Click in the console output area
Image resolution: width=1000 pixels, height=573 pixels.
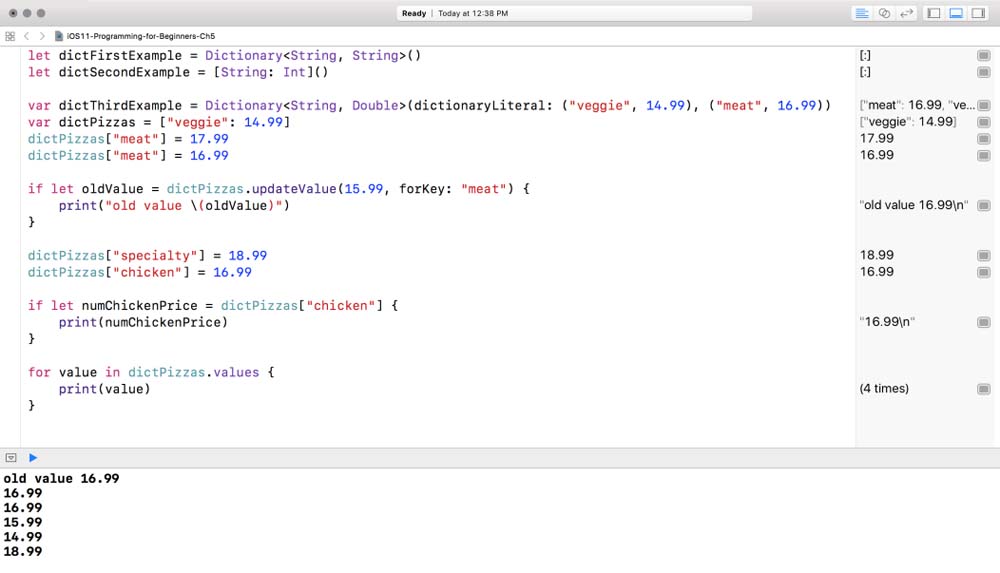coord(500,520)
